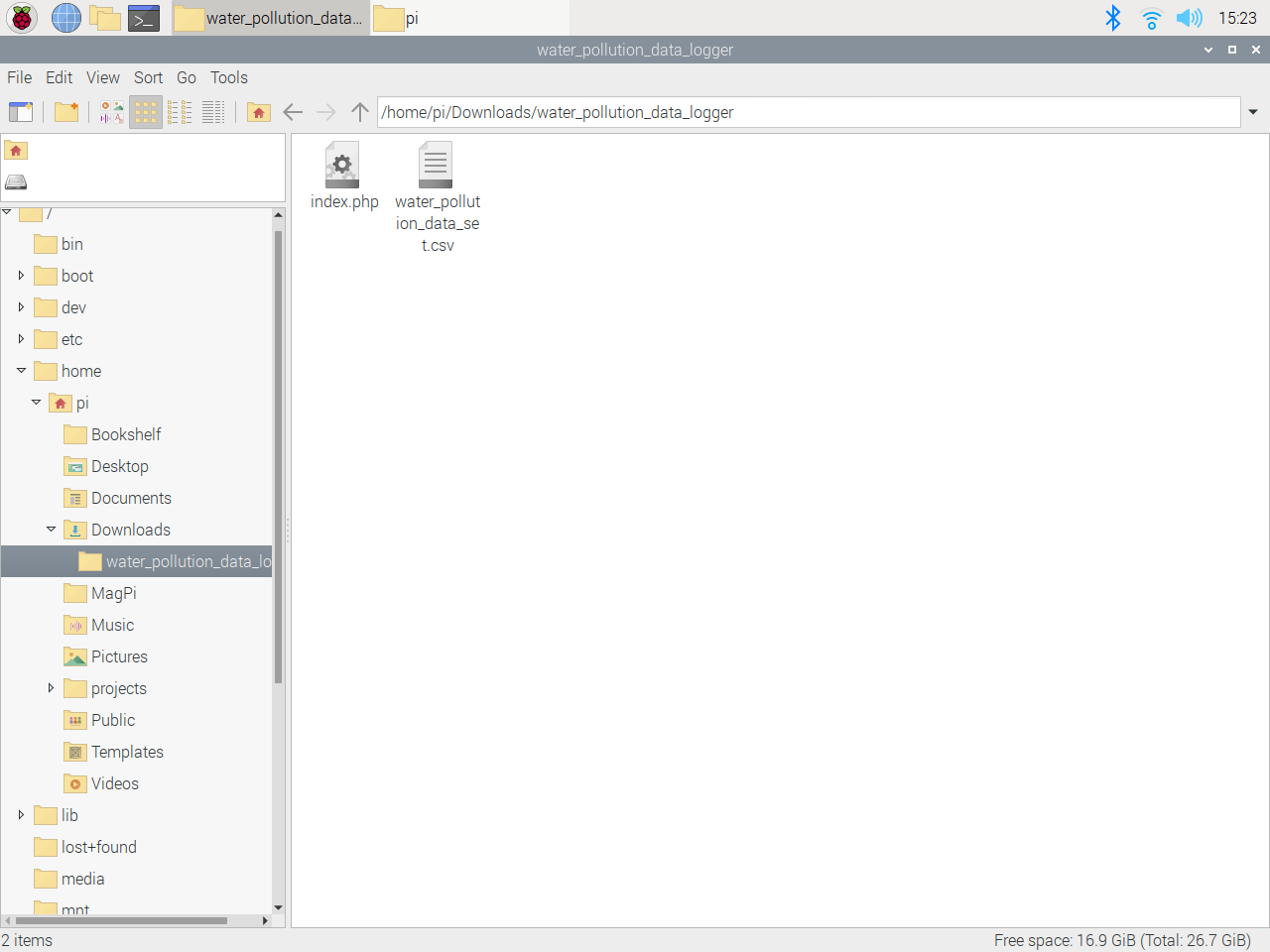Switch to compact view mode
This screenshot has height=952, width=1270.
[x=180, y=112]
